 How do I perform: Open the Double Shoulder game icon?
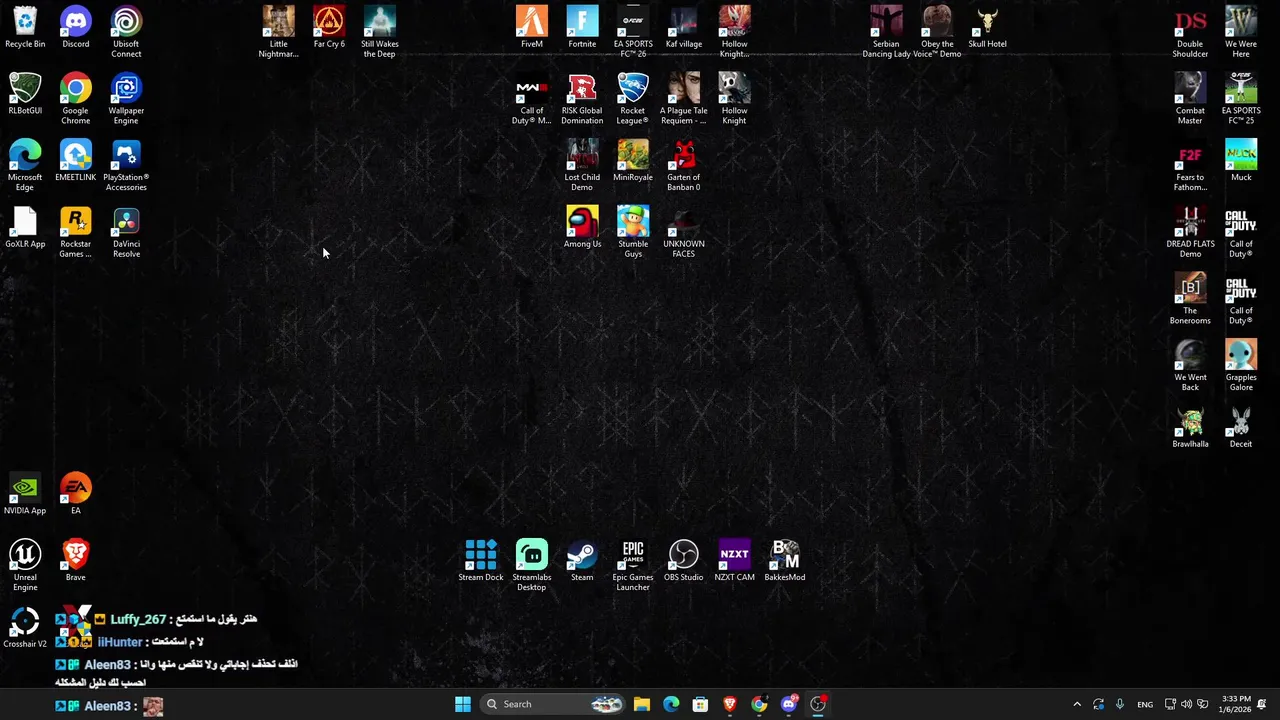[1190, 32]
